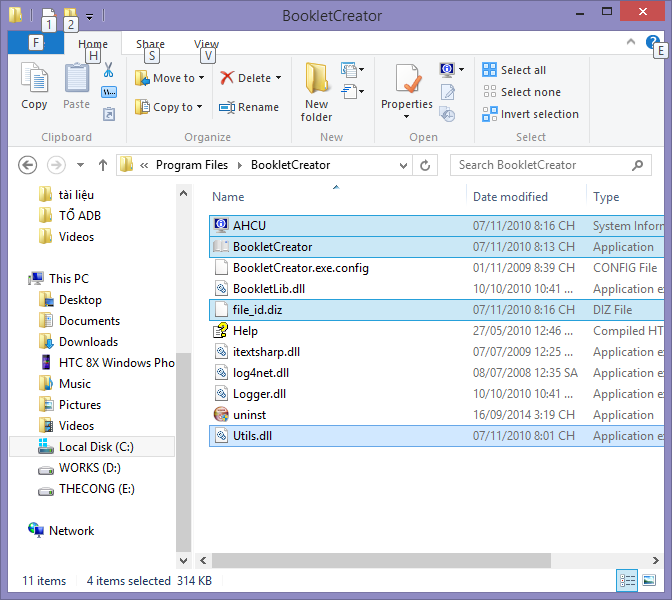The width and height of the screenshot is (672, 600).
Task: Click navigation pane scroll down arrow
Action: [x=183, y=560]
